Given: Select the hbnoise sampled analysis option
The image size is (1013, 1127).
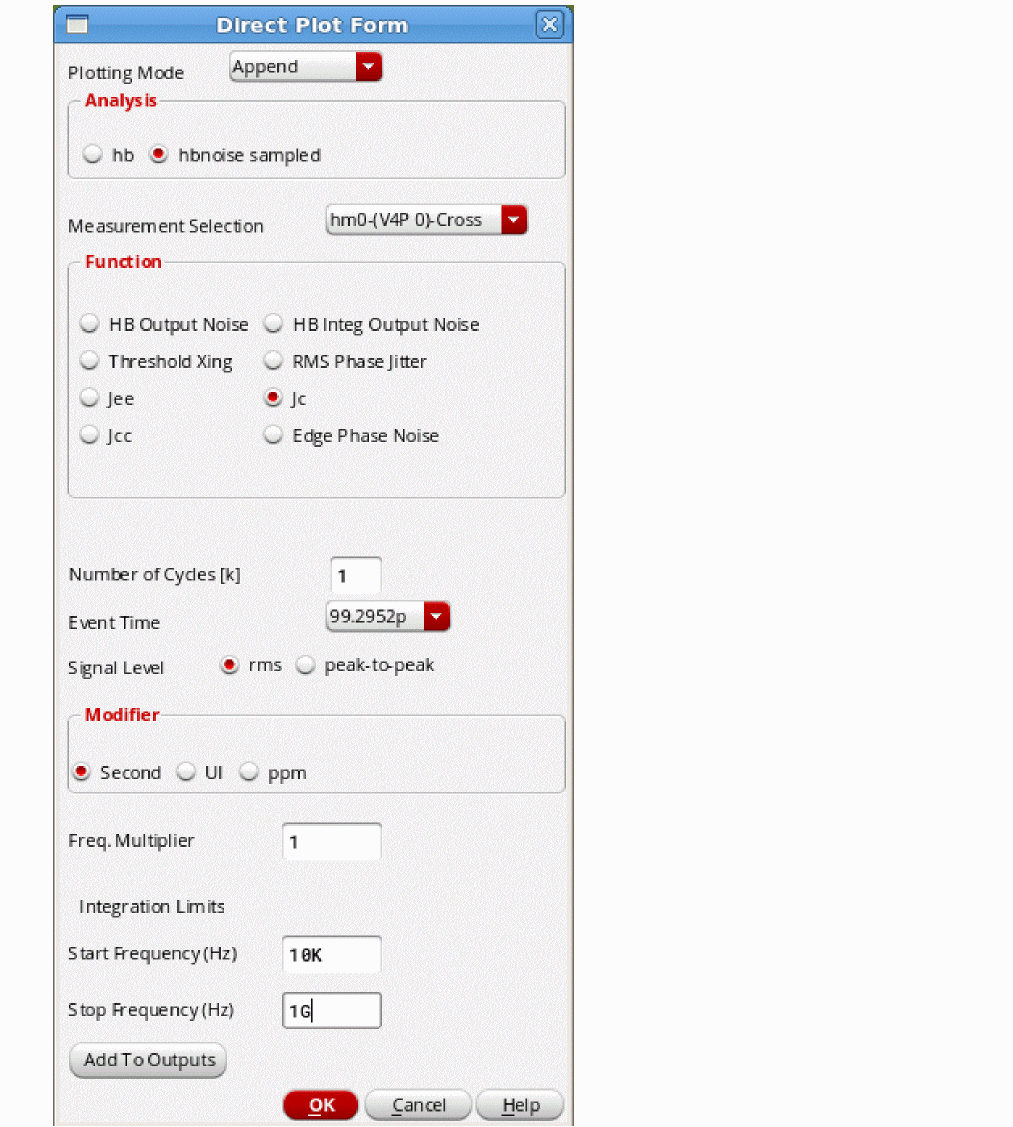Looking at the screenshot, I should point(159,155).
